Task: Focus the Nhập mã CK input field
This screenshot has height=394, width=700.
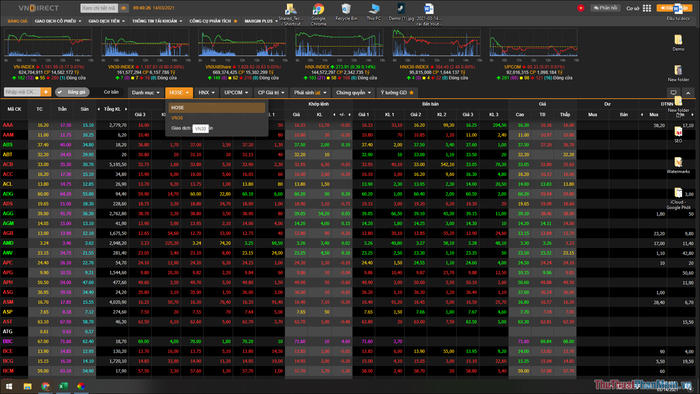Action: 22,92
